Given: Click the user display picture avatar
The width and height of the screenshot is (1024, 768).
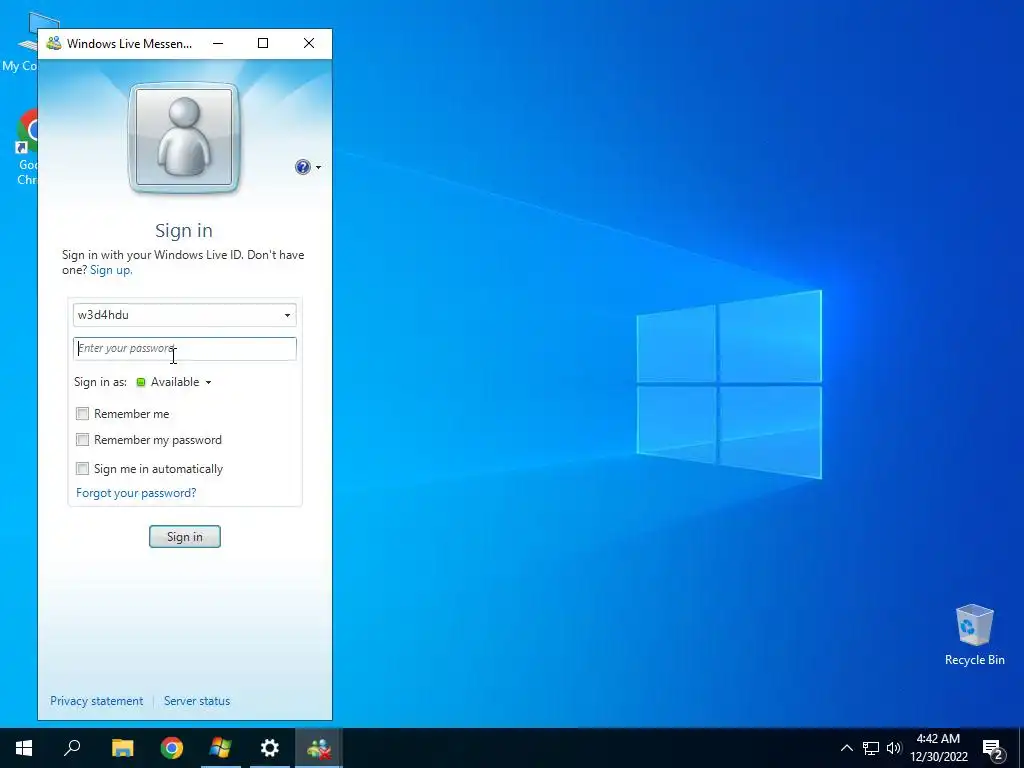Looking at the screenshot, I should [x=184, y=138].
